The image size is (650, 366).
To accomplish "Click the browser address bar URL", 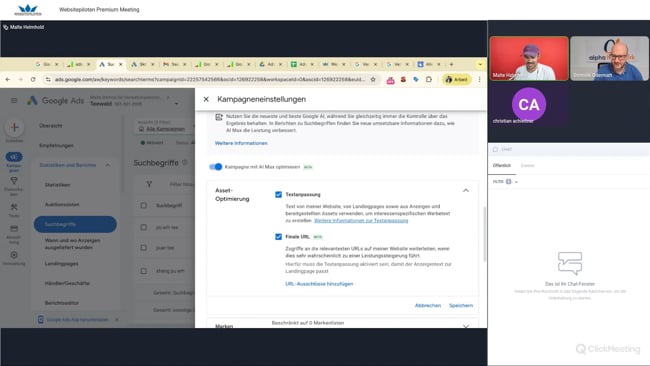I will click(x=210, y=79).
